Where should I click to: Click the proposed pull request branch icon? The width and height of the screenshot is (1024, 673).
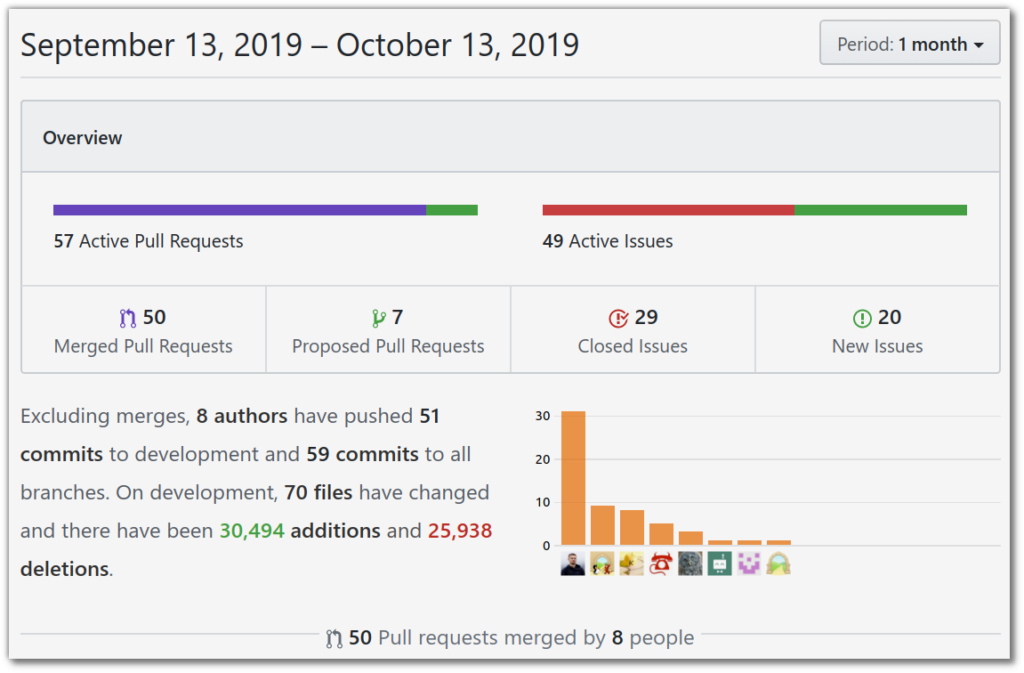tap(378, 318)
